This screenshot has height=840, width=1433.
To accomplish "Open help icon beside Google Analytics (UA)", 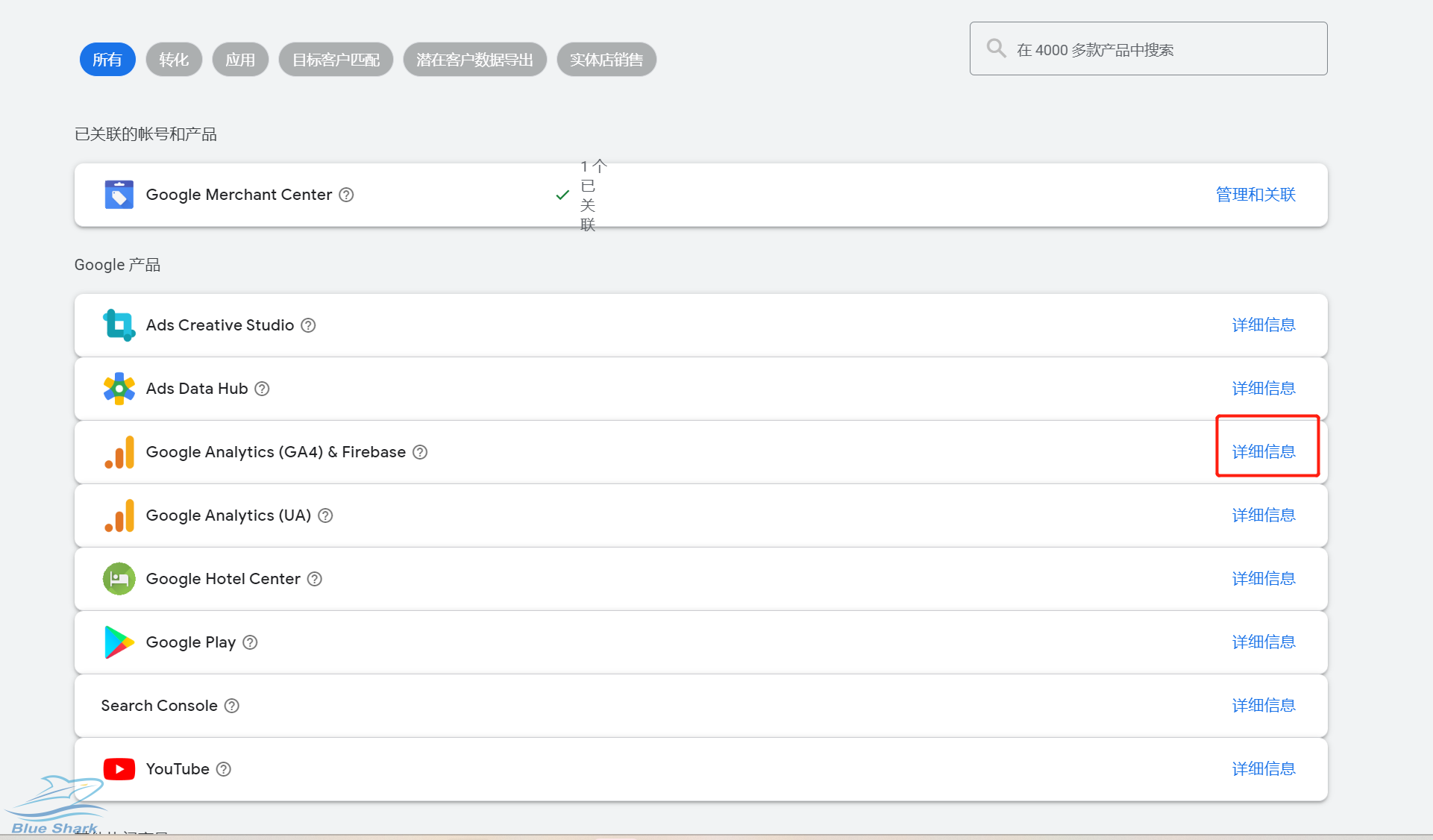I will pos(325,515).
